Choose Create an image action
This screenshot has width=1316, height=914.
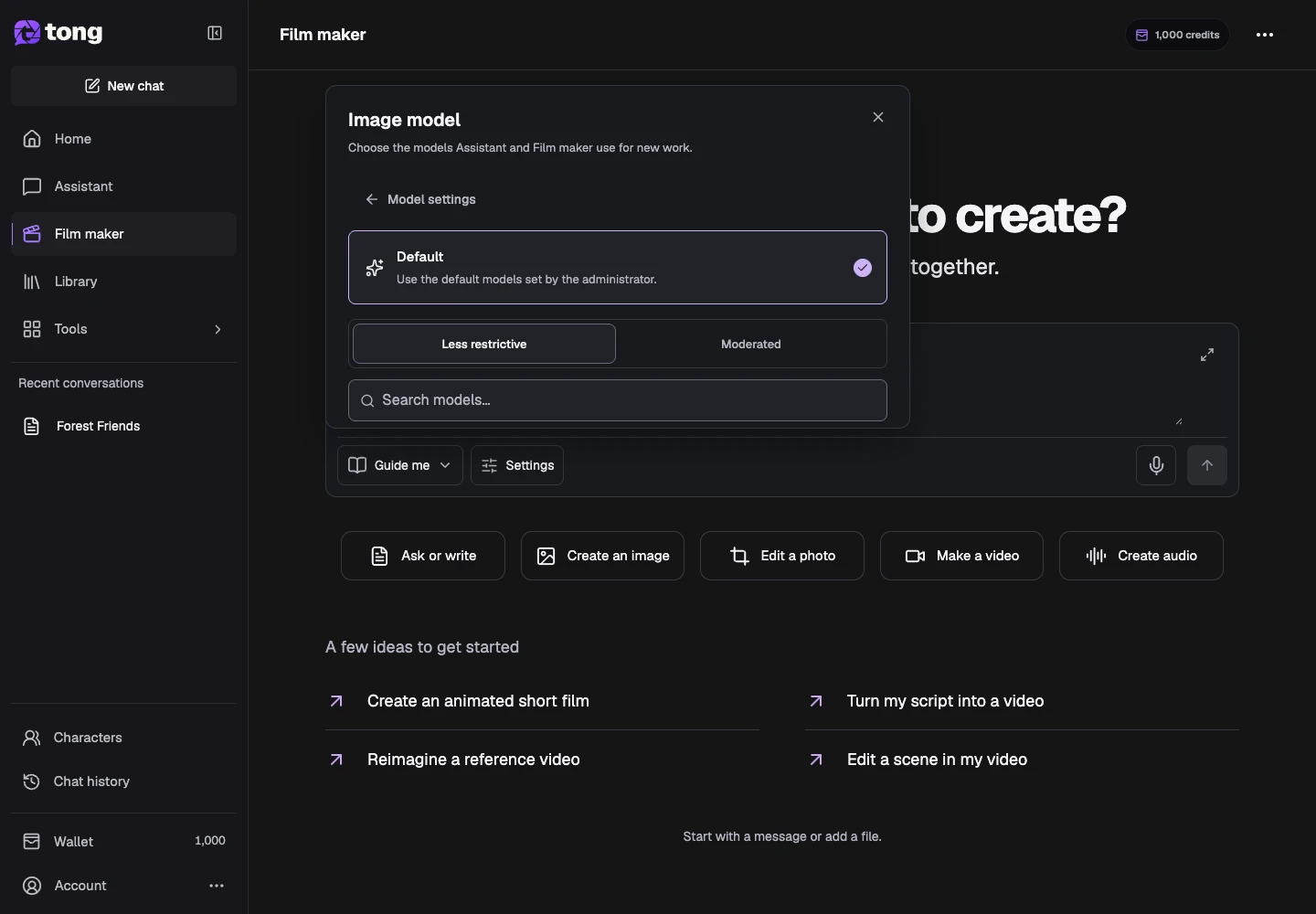coord(602,556)
